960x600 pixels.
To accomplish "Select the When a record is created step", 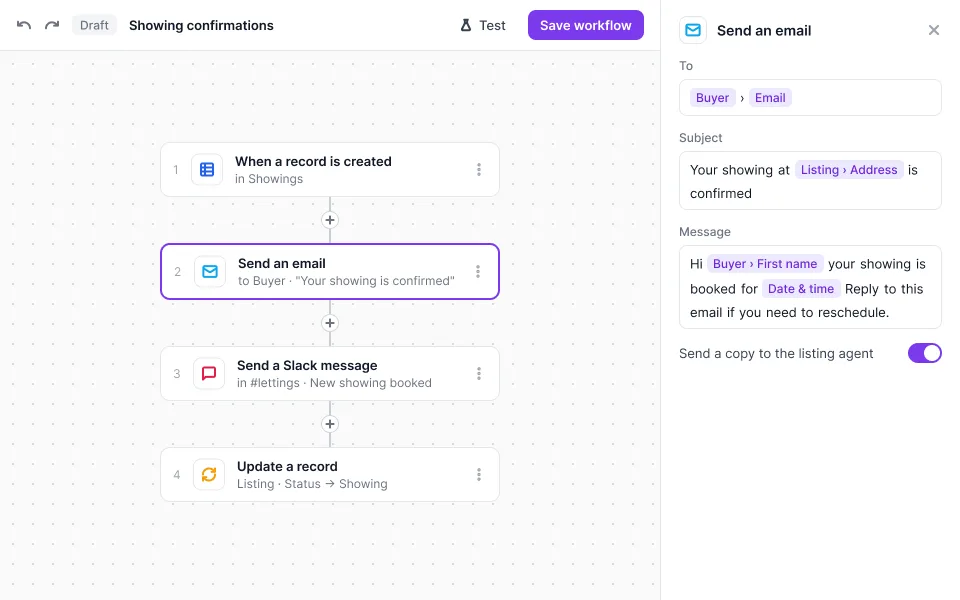I will (x=330, y=170).
